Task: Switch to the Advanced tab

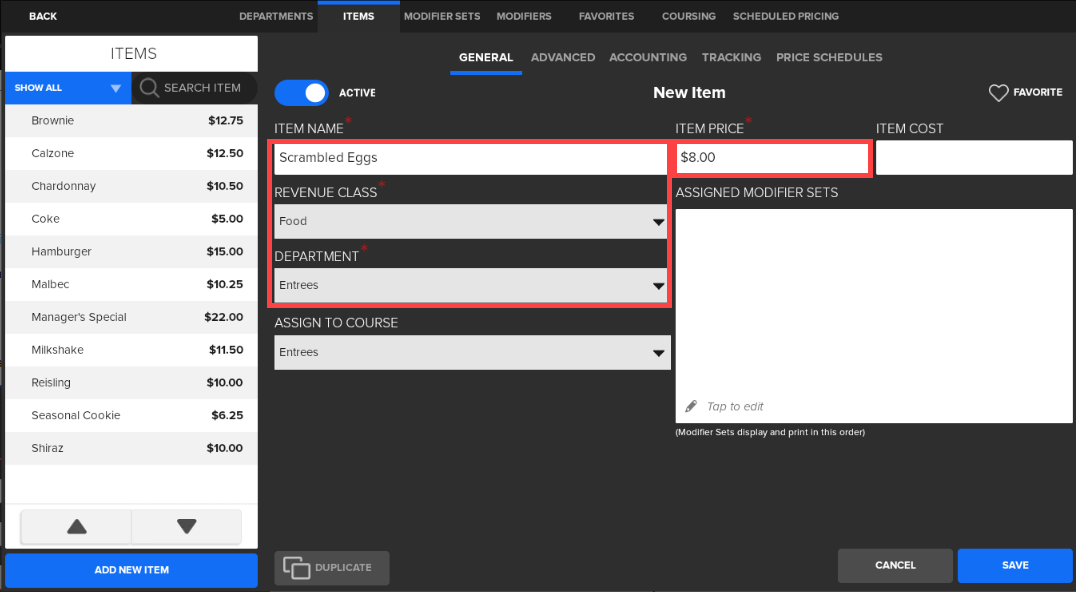Action: click(563, 58)
